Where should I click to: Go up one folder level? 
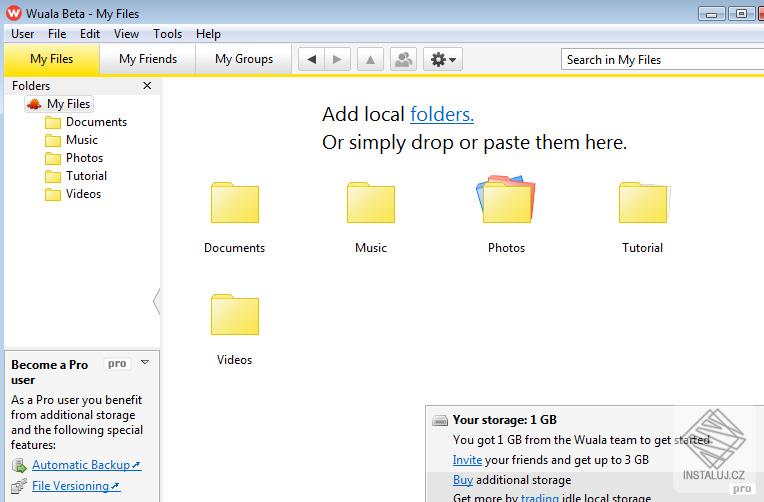point(370,59)
